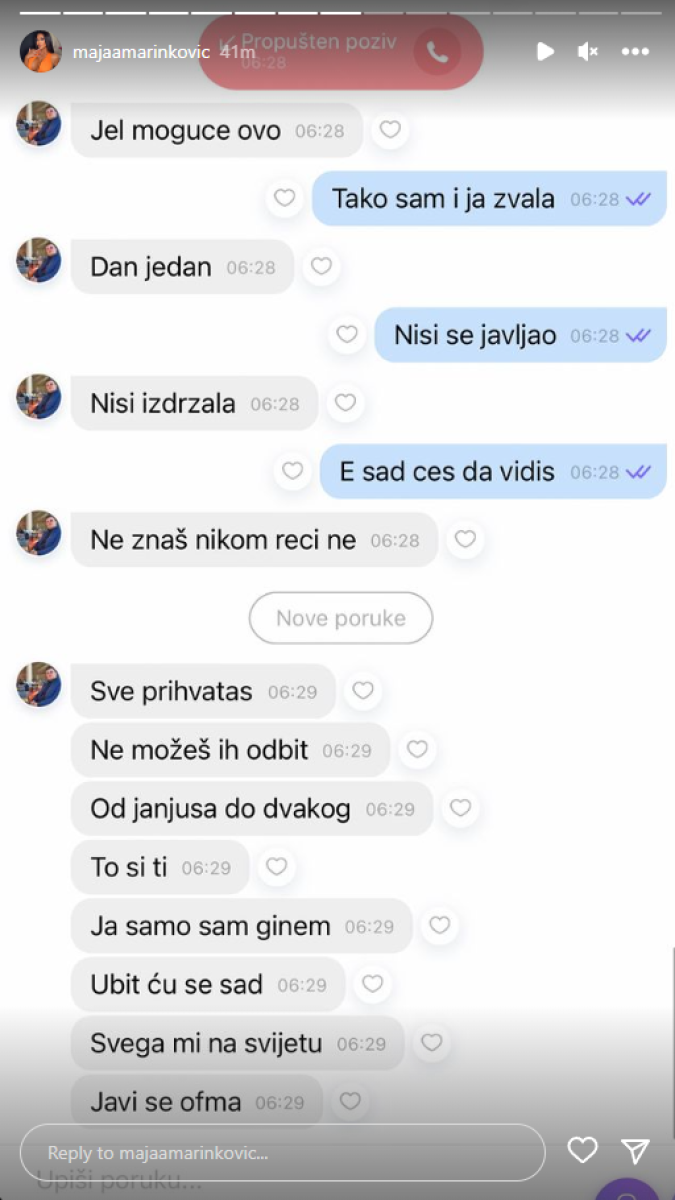Like the message 'Jel moguce ovo'
The image size is (675, 1200).
[x=390, y=130]
